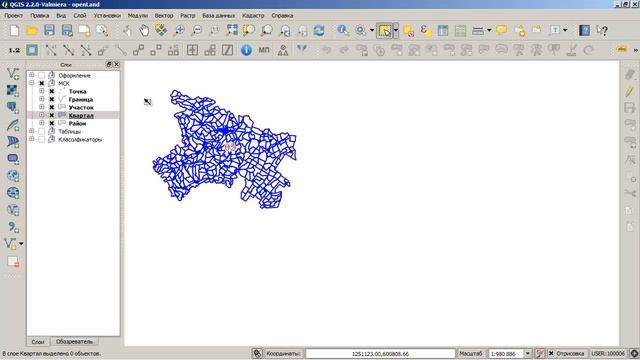Switch to the Слои tab
This screenshot has width=640, height=360.
pos(38,342)
